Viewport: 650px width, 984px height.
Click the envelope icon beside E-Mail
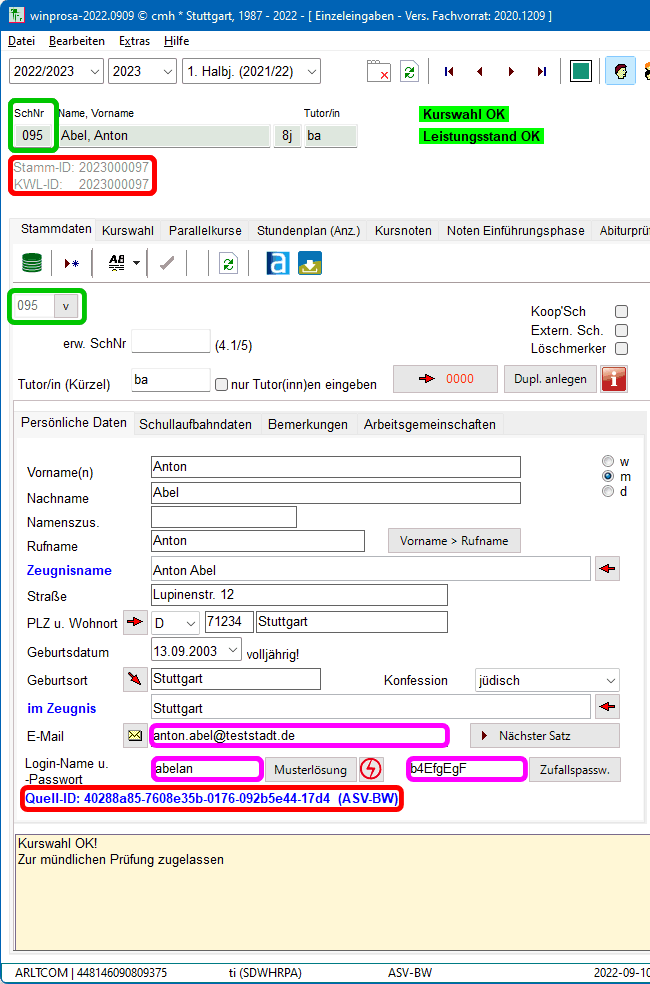[134, 736]
